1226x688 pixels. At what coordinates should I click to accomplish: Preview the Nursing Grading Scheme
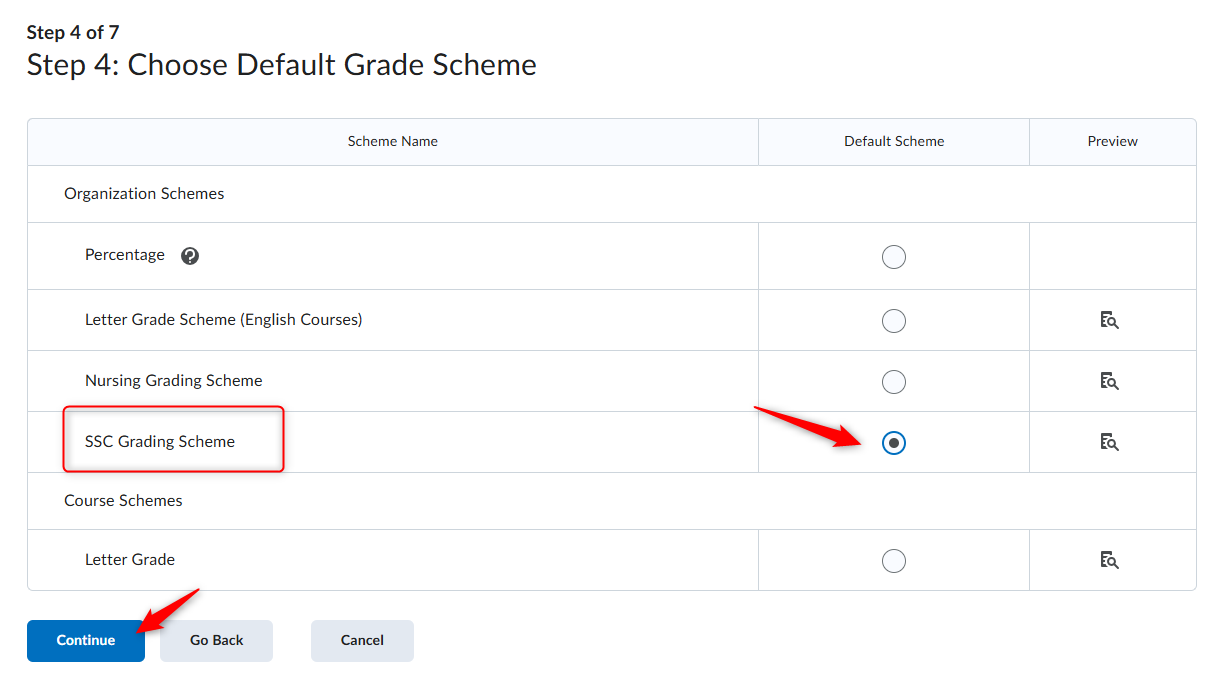1109,381
